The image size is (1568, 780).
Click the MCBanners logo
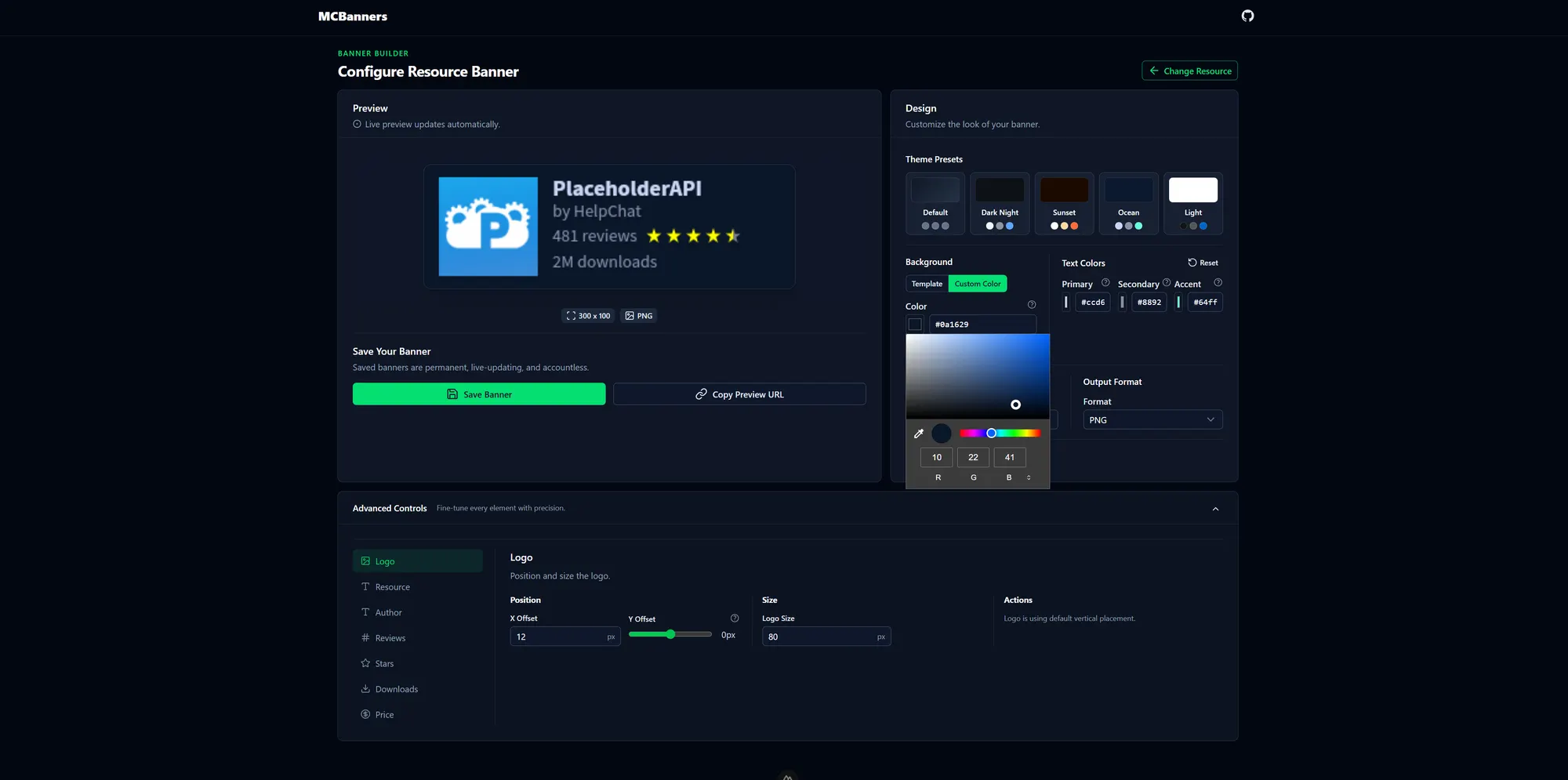point(353,16)
